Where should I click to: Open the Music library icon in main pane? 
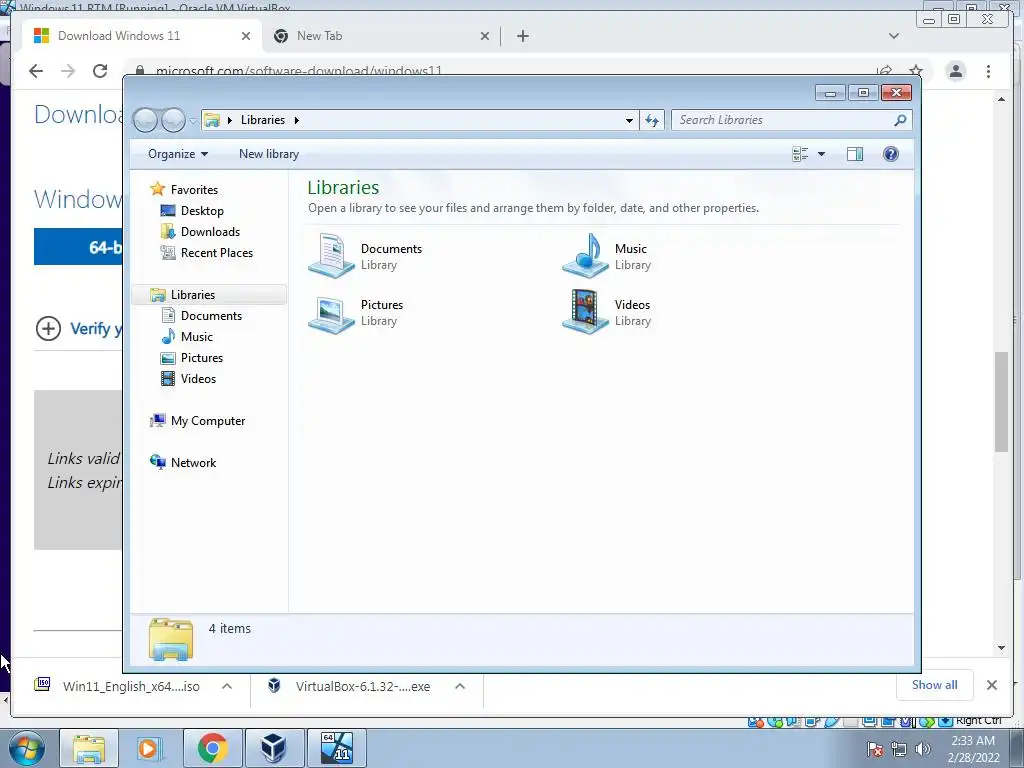(585, 256)
